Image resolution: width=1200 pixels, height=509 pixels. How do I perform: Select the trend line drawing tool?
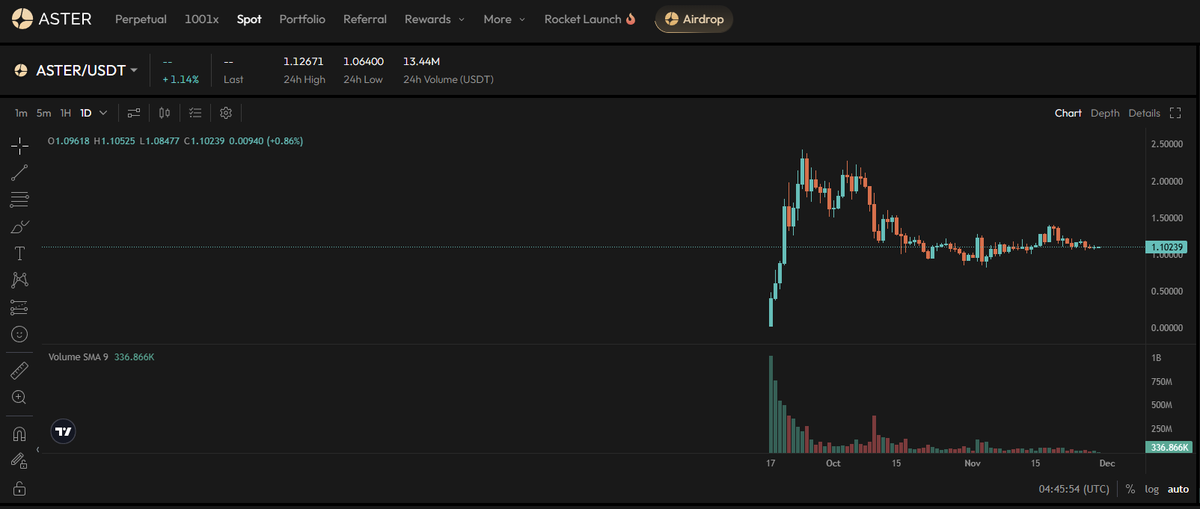coord(19,173)
